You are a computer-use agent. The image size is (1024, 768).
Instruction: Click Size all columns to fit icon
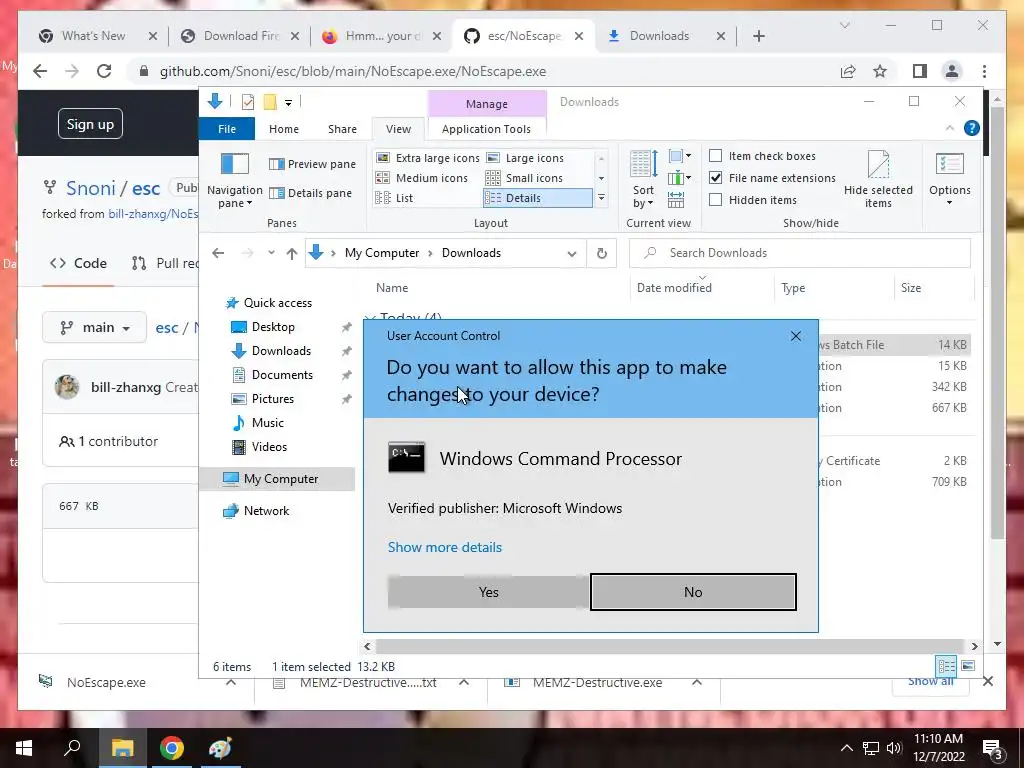(x=676, y=199)
